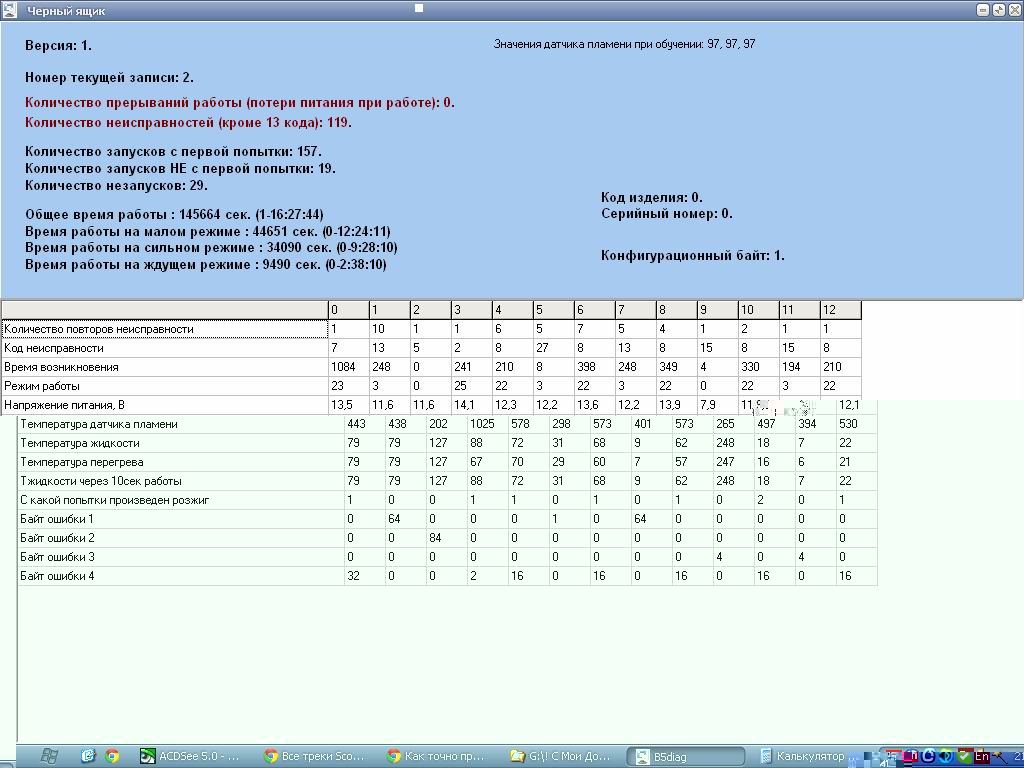Click the Черный ящик window title icon
The width and height of the screenshot is (1024, 768).
(9, 10)
